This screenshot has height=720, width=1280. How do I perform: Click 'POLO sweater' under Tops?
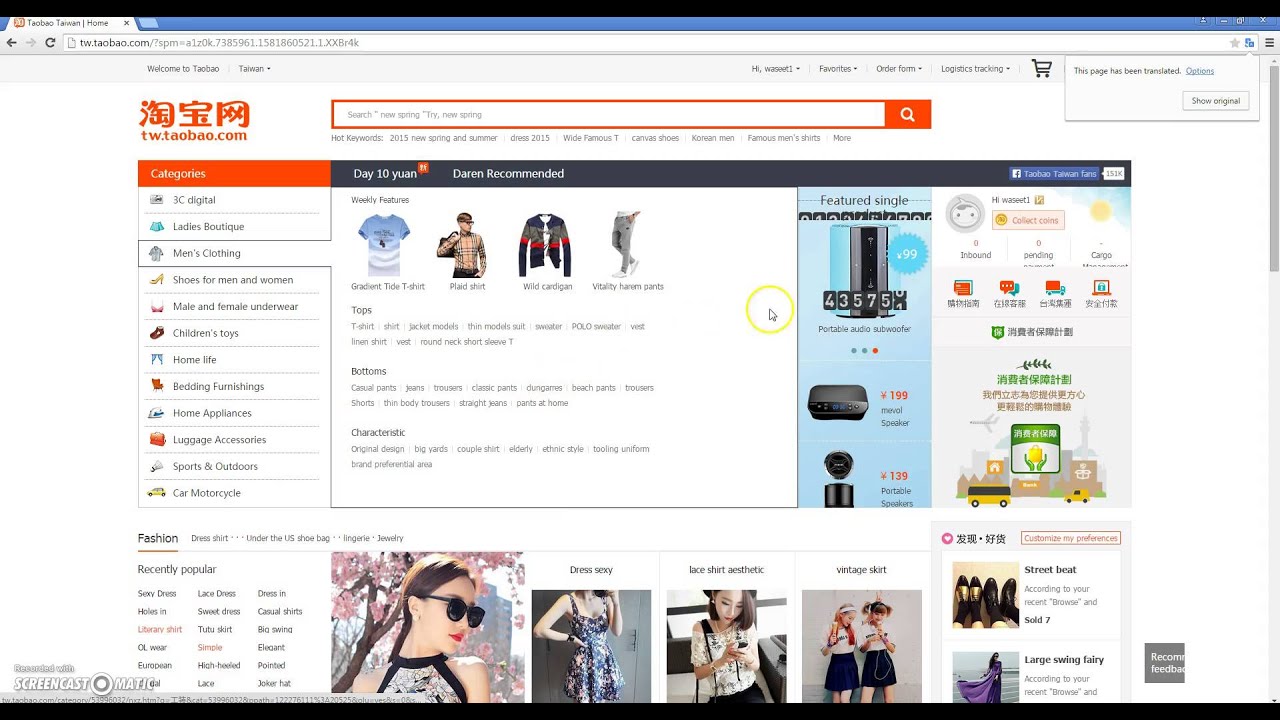pos(596,327)
